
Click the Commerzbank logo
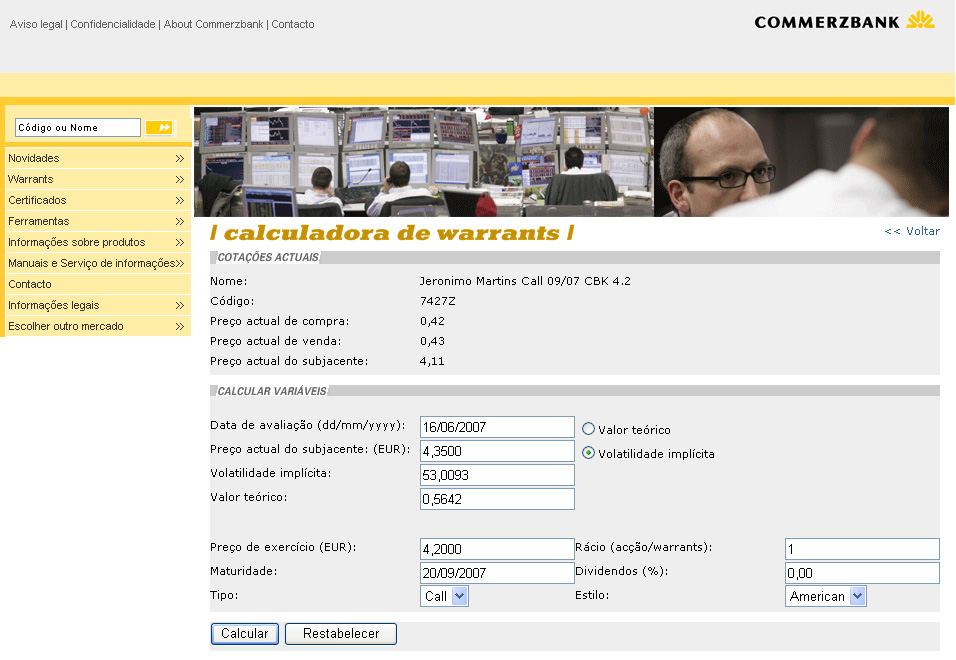pos(844,21)
